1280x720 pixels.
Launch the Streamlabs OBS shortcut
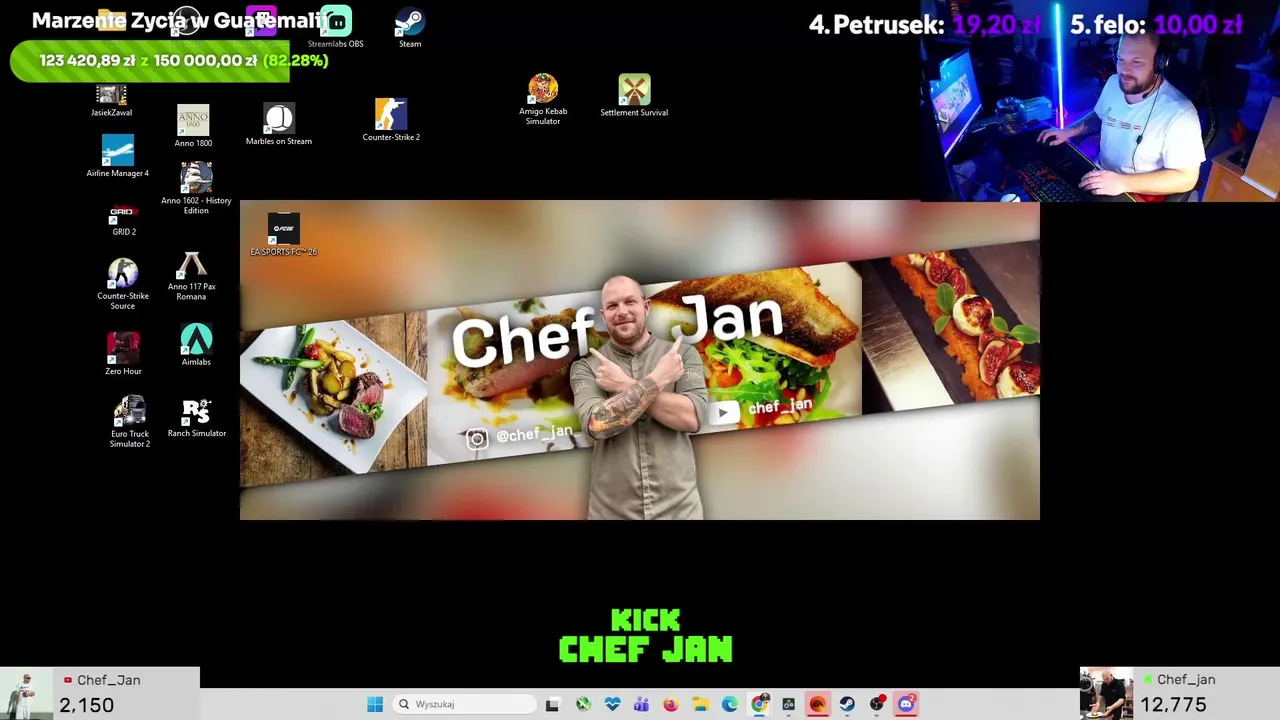[336, 27]
